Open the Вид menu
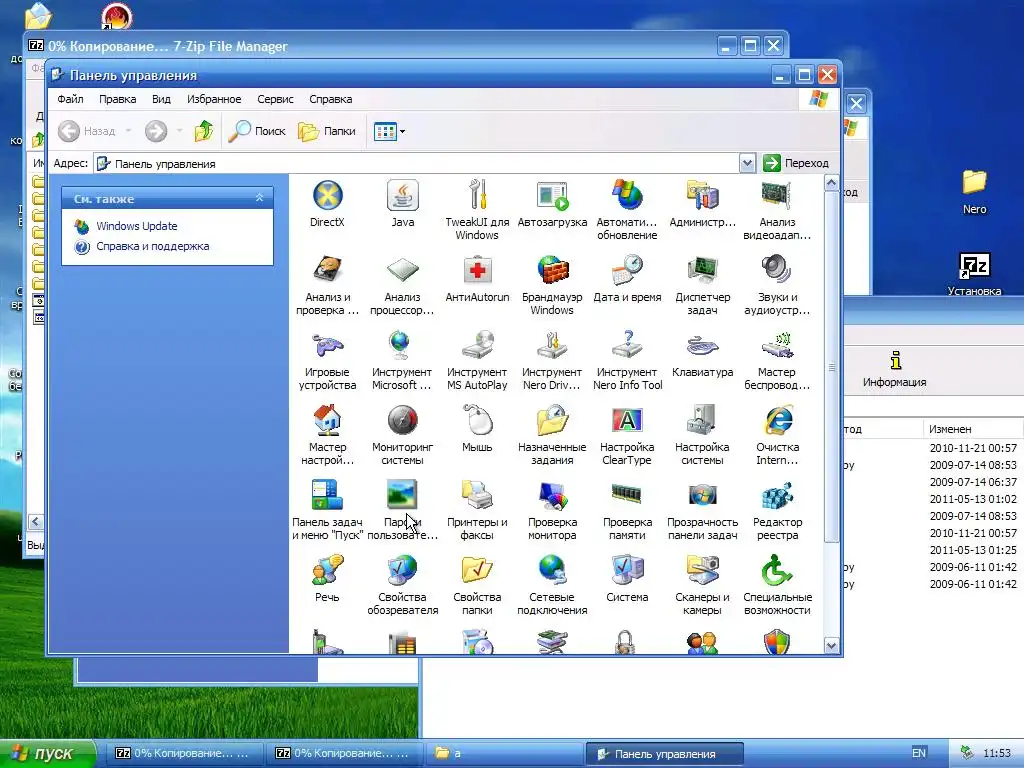 (161, 99)
